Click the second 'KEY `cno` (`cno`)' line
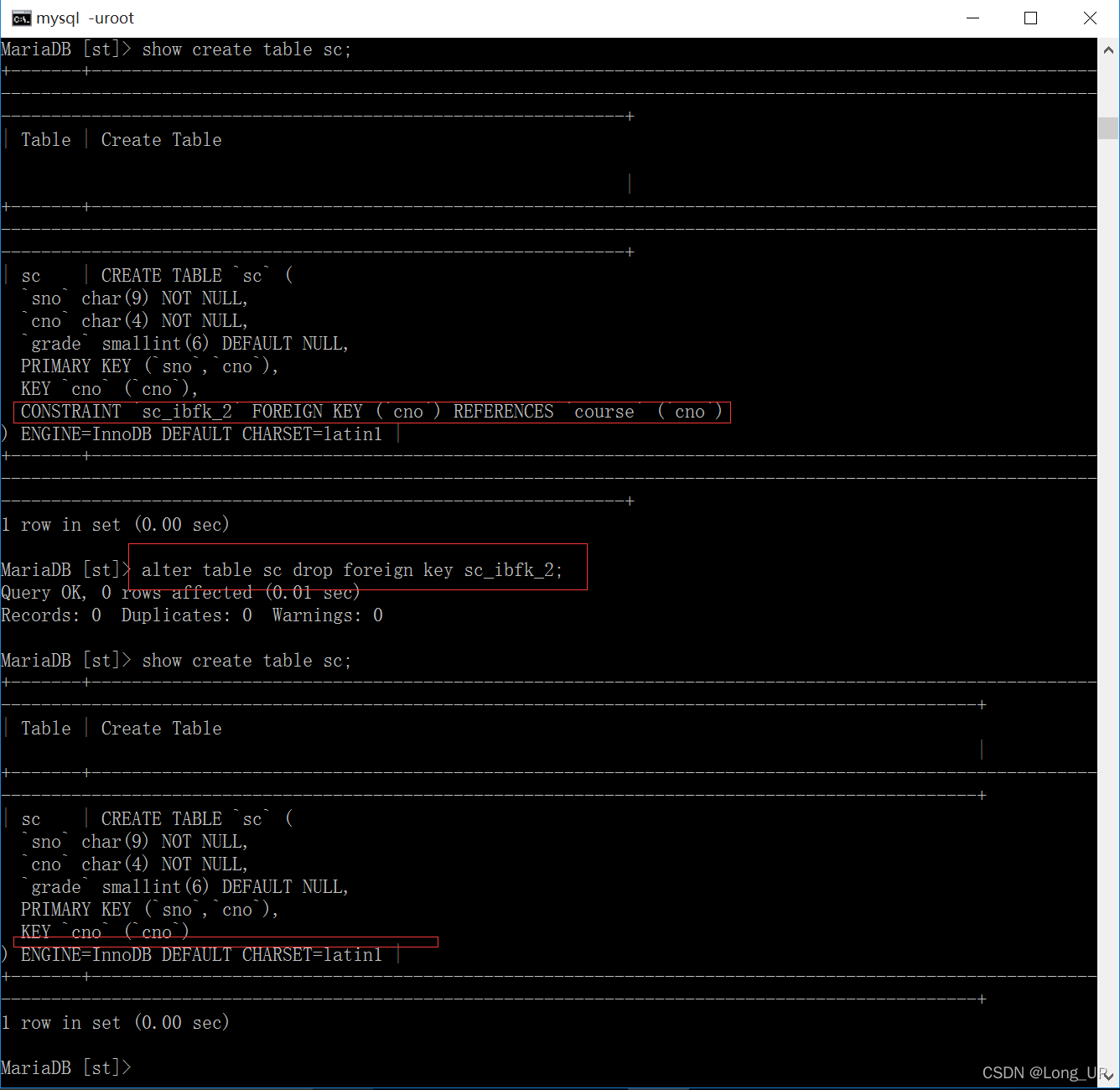This screenshot has width=1120, height=1090. [105, 932]
